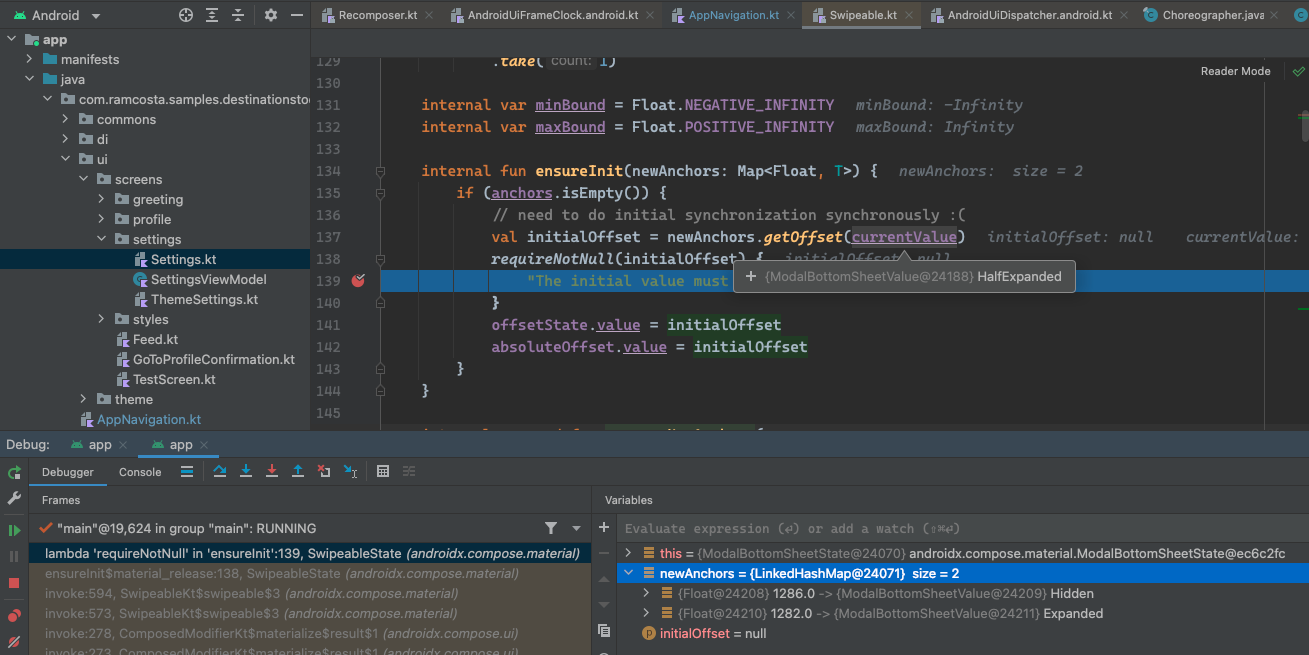Toggle Mute Breakpoints in debug sidebar

coord(14,641)
